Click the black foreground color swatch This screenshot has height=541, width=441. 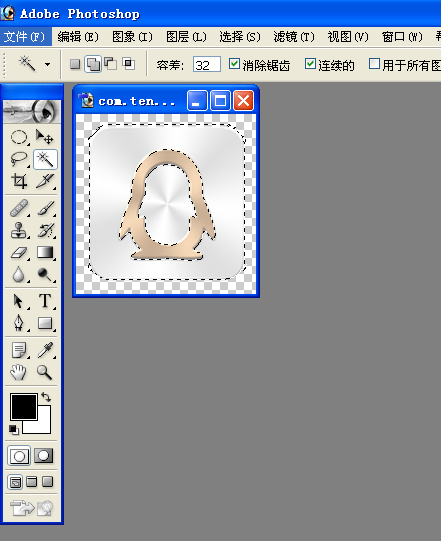pyautogui.click(x=23, y=406)
